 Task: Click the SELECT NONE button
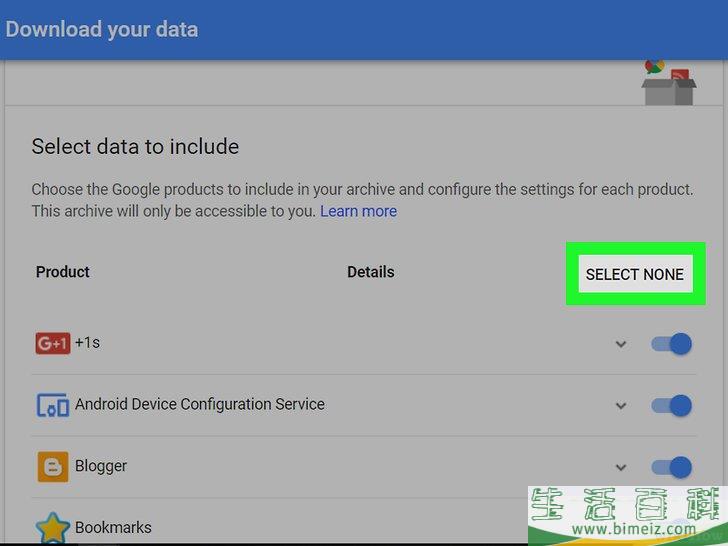[x=635, y=274]
